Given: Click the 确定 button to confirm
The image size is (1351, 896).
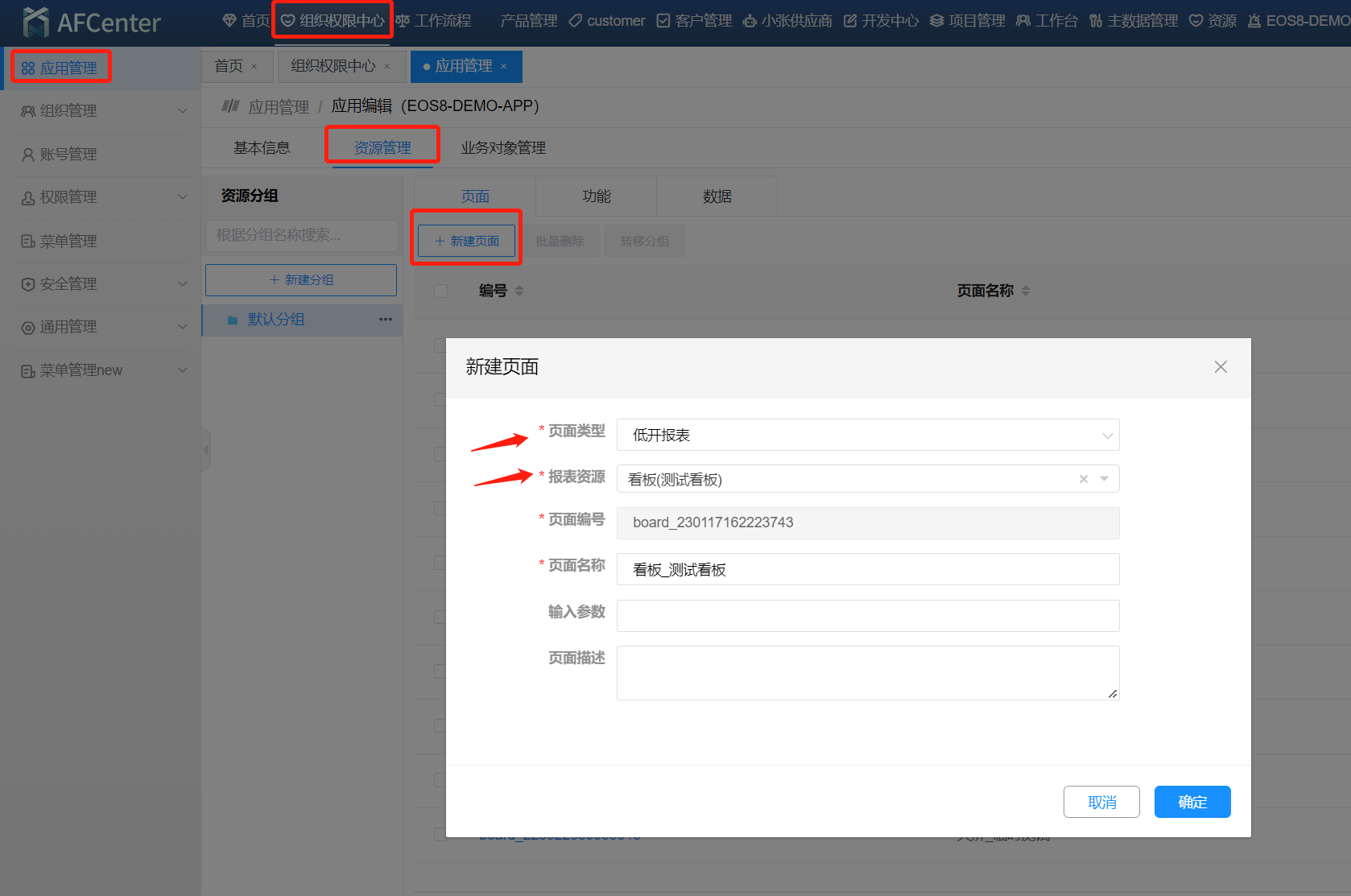Looking at the screenshot, I should tap(1192, 802).
